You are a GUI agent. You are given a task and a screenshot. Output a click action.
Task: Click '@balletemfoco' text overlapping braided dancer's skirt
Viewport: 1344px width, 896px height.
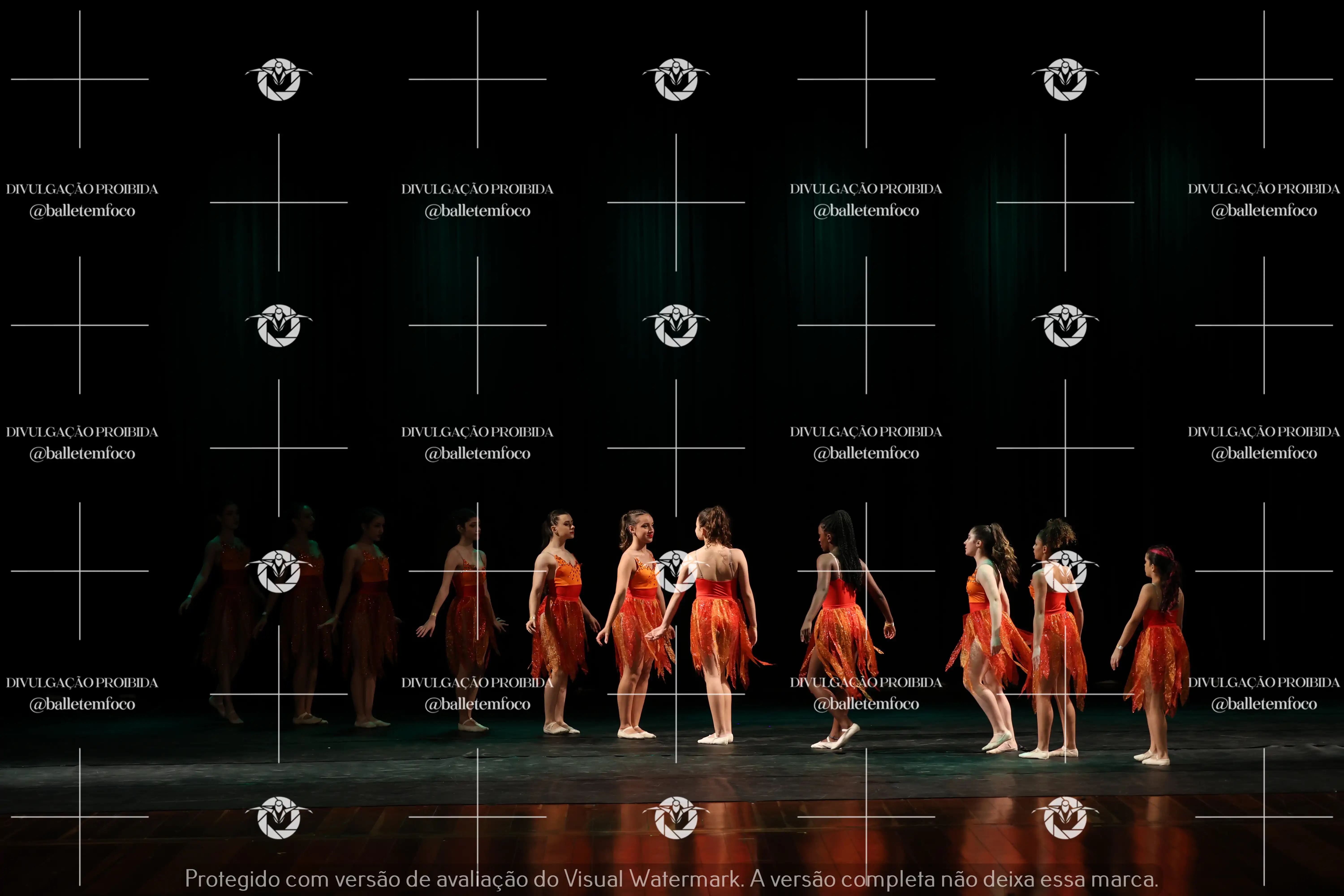click(x=866, y=704)
